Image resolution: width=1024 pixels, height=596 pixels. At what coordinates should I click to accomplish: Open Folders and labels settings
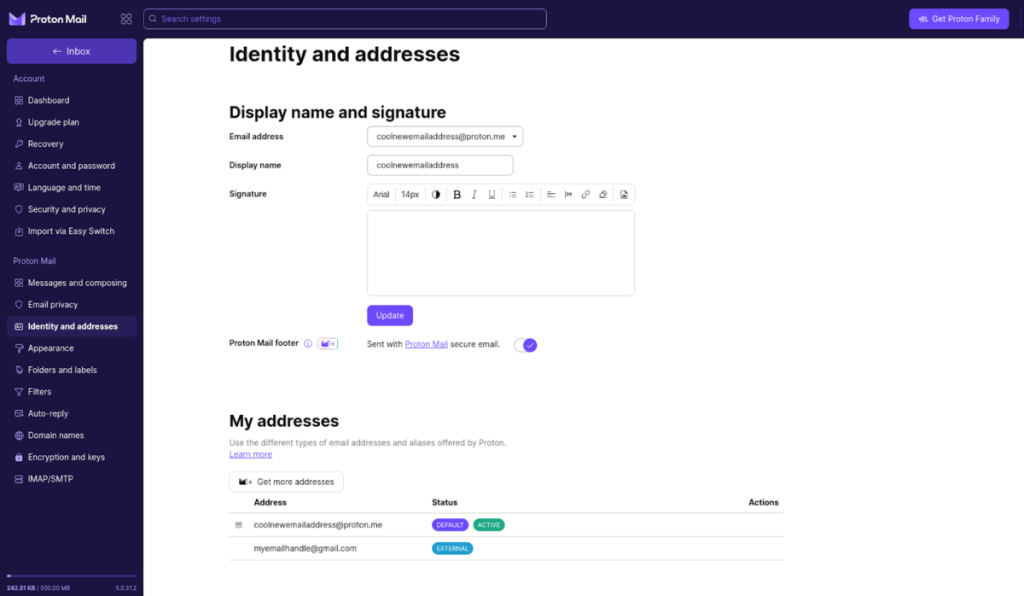(x=71, y=370)
